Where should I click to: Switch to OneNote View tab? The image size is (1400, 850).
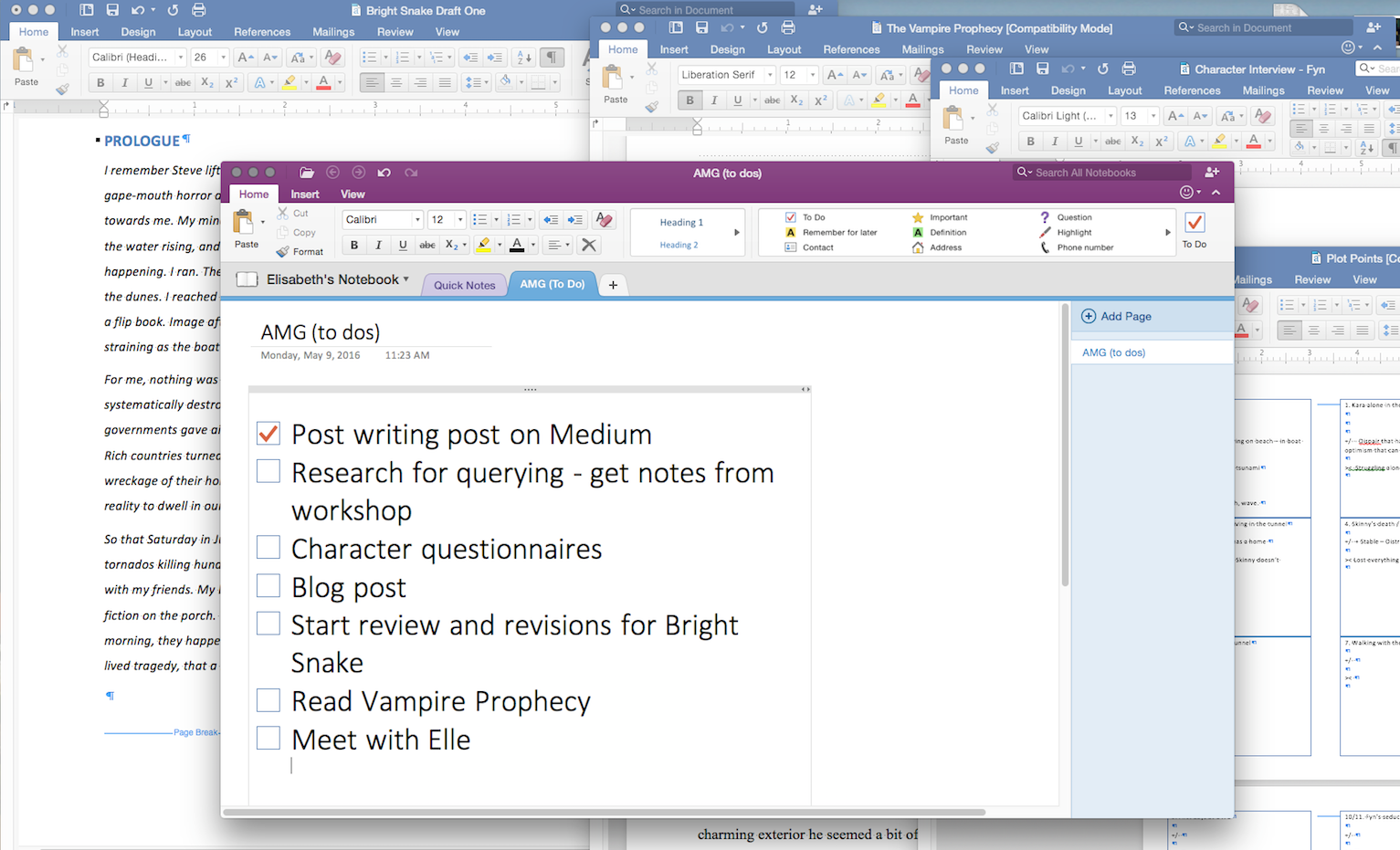(x=353, y=194)
